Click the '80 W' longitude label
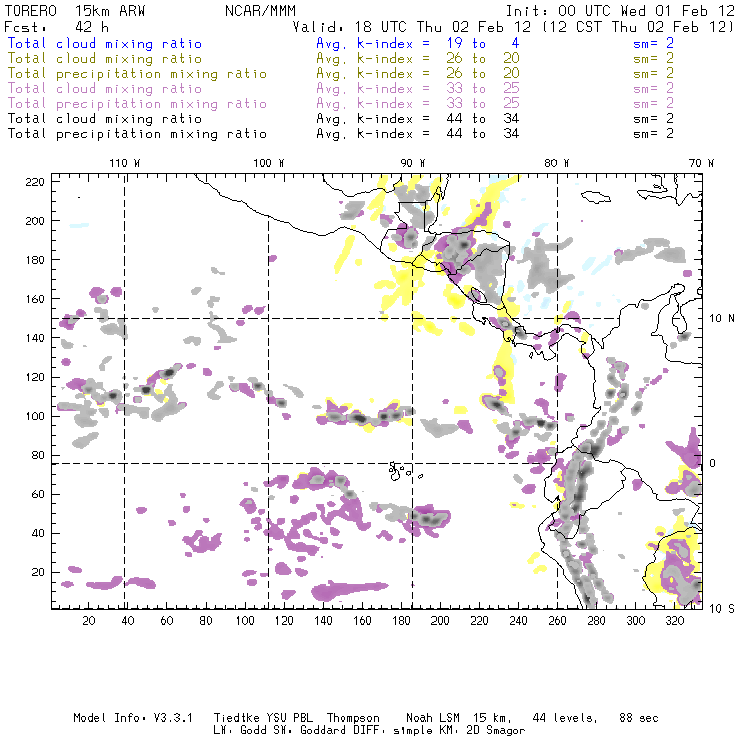This screenshot has width=740, height=740. point(557,163)
